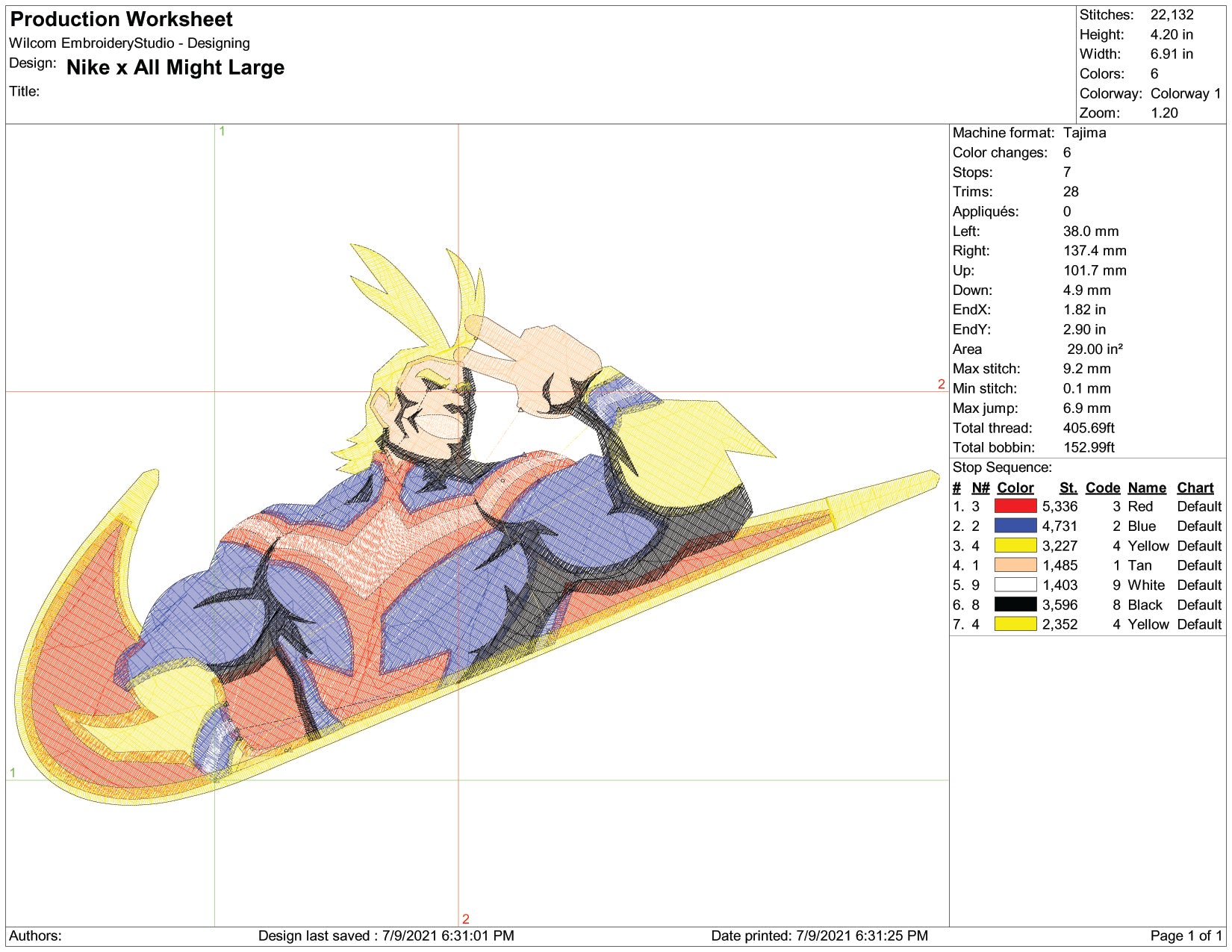Select the white thread swatch in row 5
The height and width of the screenshot is (952, 1232).
pyautogui.click(x=1015, y=585)
